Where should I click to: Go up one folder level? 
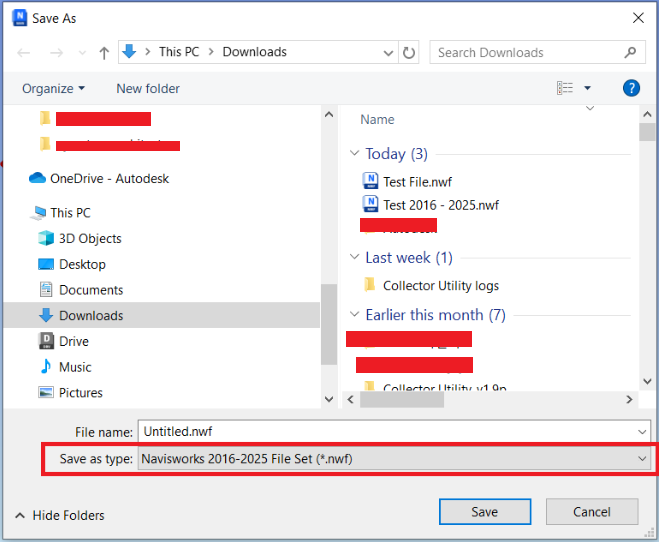pos(104,53)
